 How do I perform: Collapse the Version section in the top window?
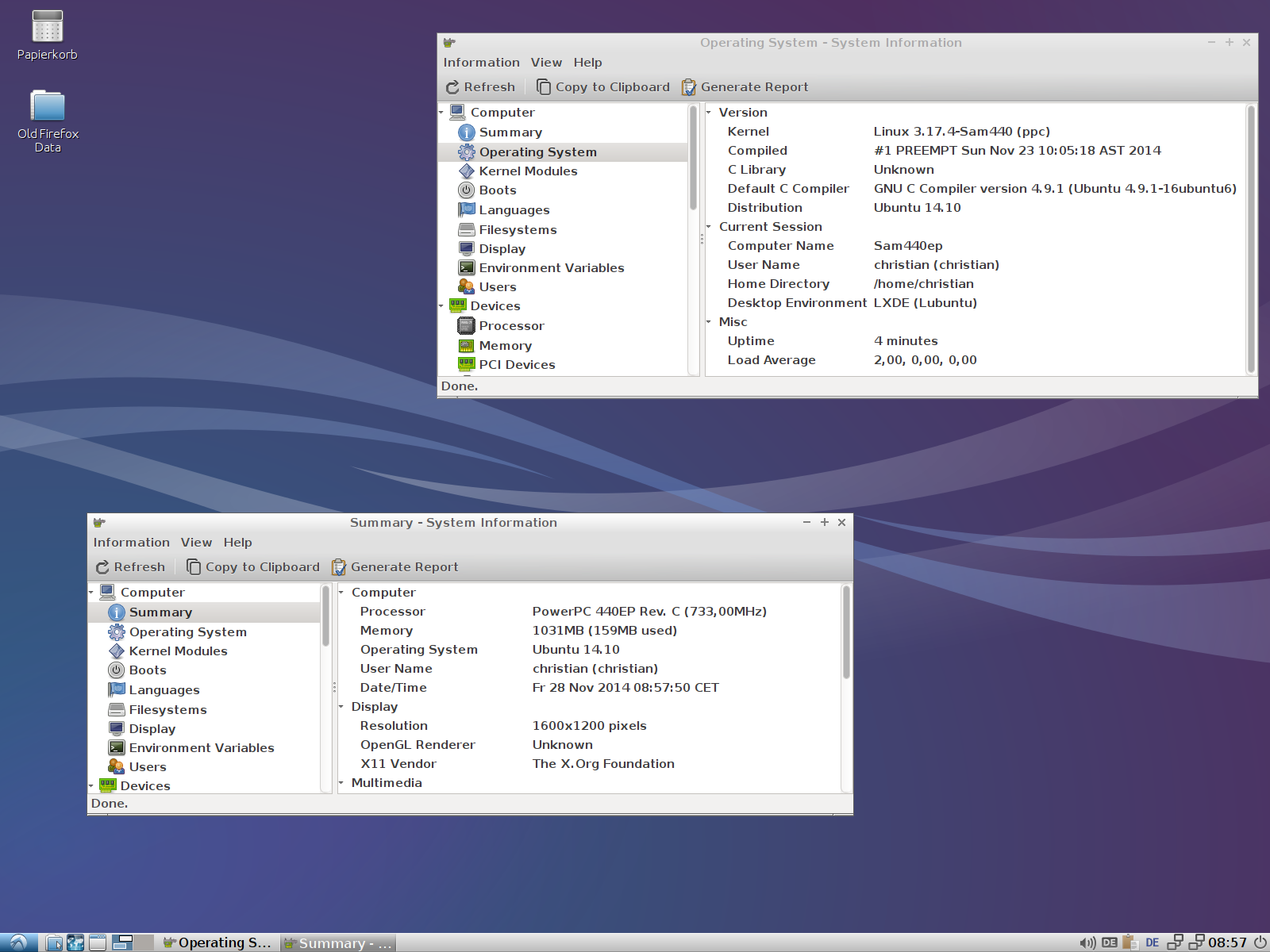[710, 113]
